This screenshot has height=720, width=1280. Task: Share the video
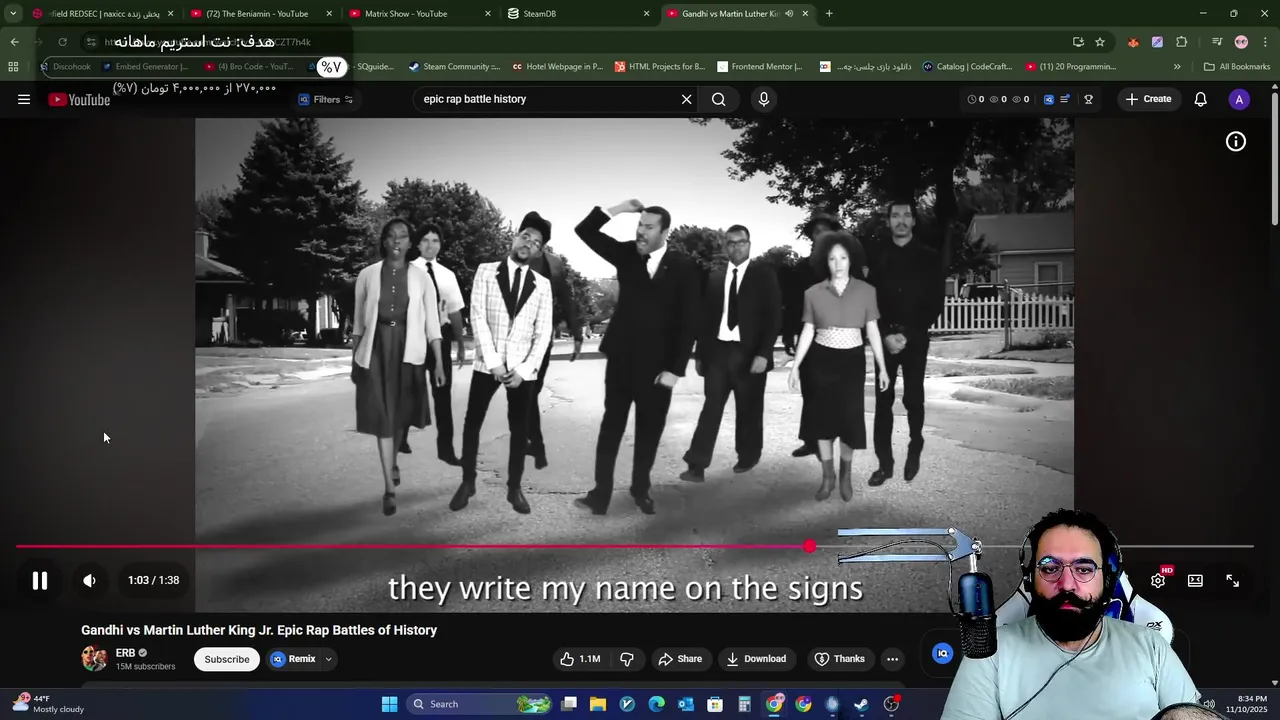coord(680,659)
